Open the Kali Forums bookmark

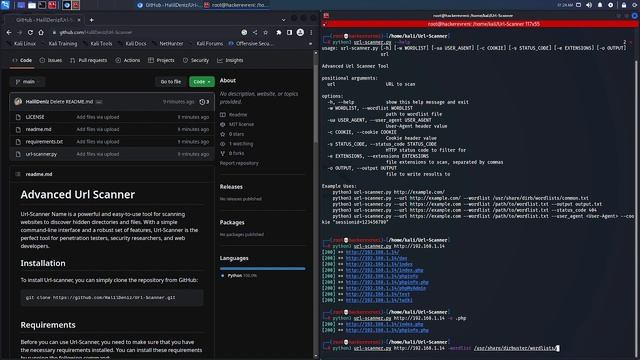[x=207, y=44]
